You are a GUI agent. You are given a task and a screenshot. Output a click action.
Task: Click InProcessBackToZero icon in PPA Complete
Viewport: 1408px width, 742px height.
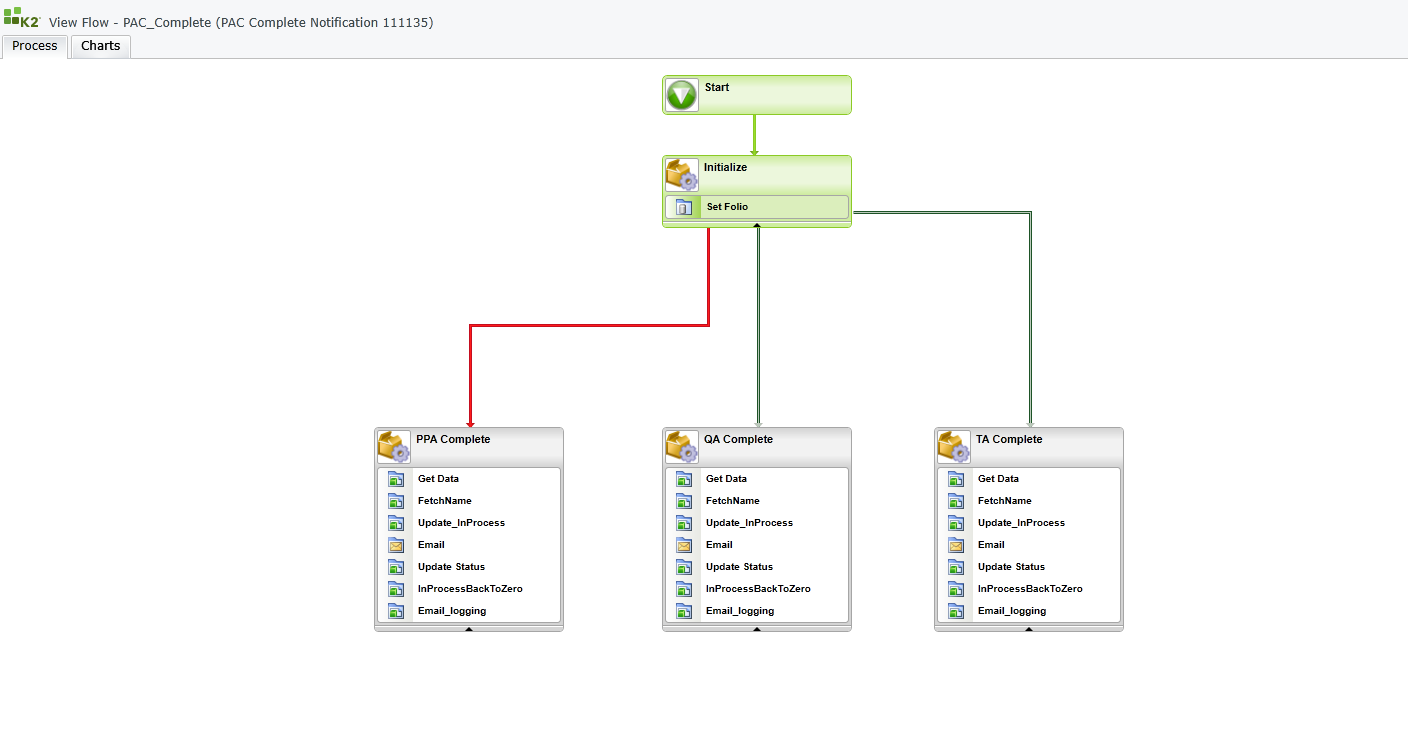pos(396,589)
